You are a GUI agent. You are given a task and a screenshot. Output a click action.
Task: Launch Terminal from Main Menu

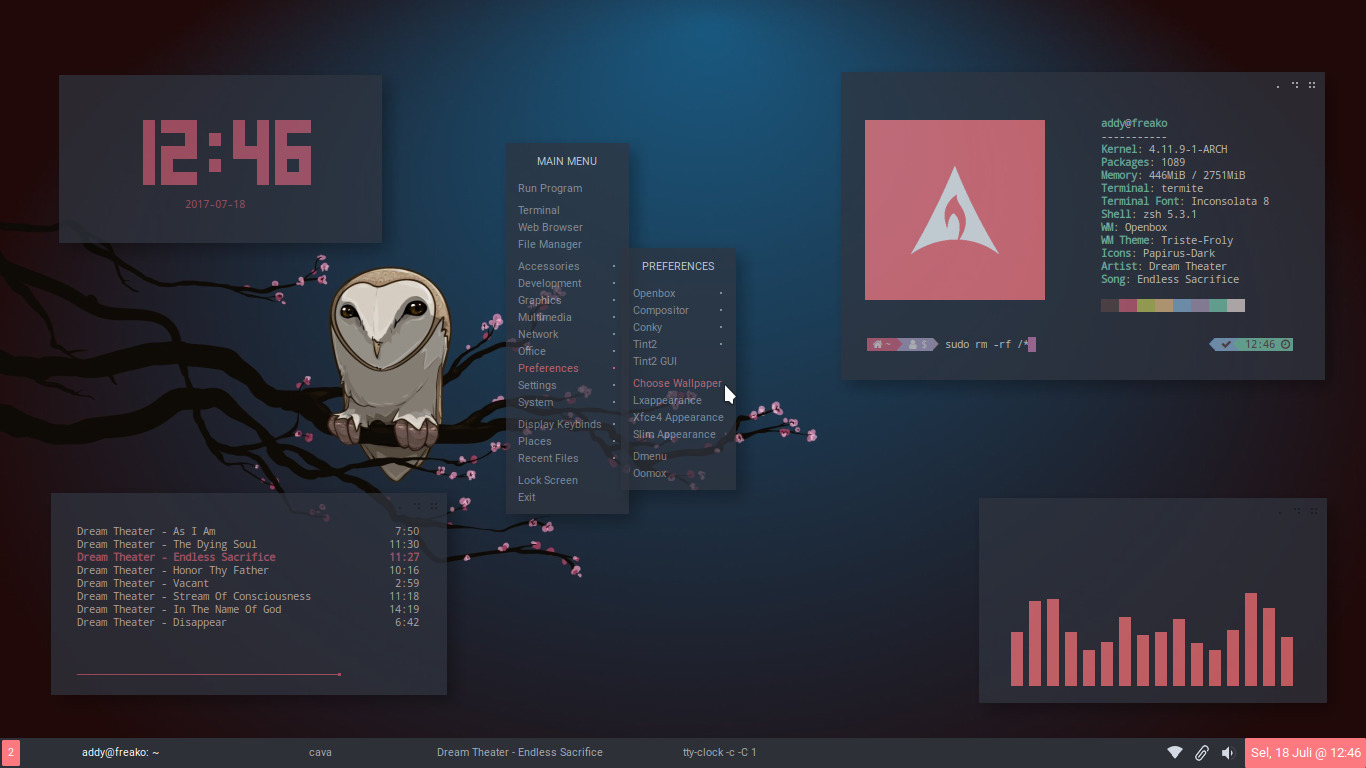pos(567,210)
